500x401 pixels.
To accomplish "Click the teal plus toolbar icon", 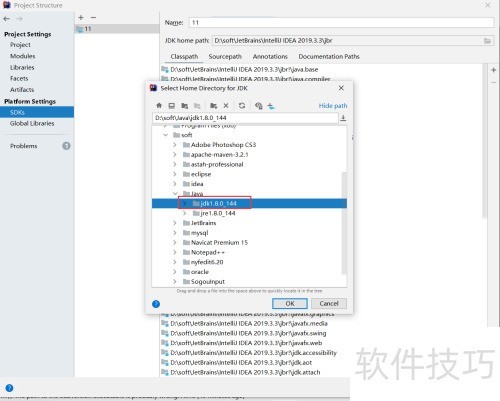I will coord(271,106).
